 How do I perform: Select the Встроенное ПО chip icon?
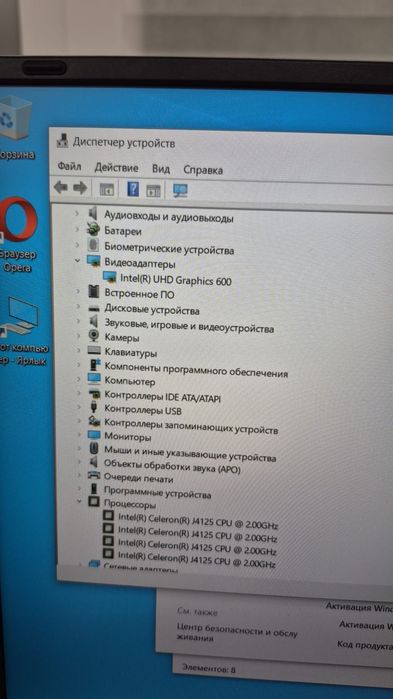pyautogui.click(x=94, y=292)
